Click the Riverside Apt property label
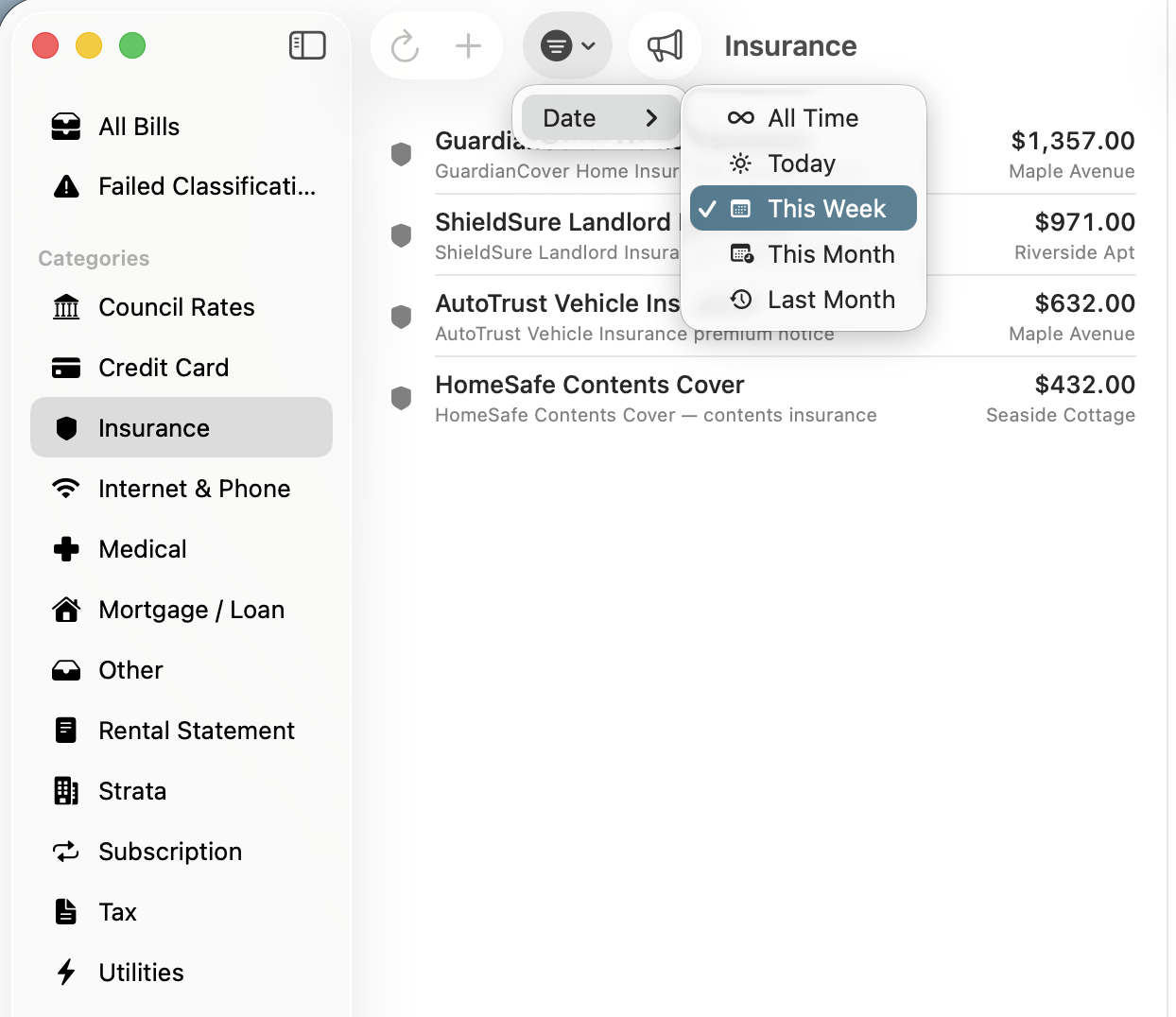1176x1017 pixels. [1075, 252]
